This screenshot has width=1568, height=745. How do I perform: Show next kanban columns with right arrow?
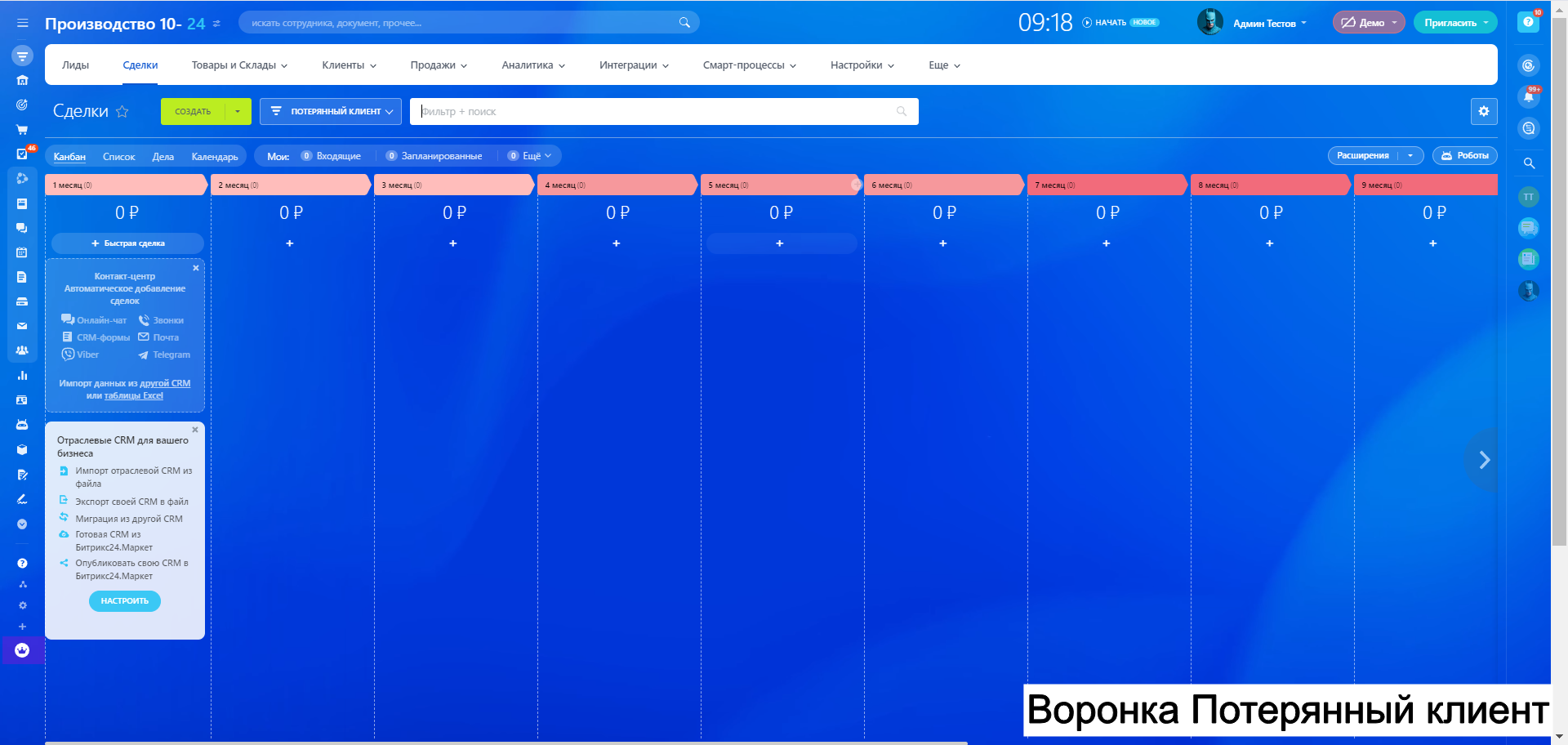pos(1484,460)
